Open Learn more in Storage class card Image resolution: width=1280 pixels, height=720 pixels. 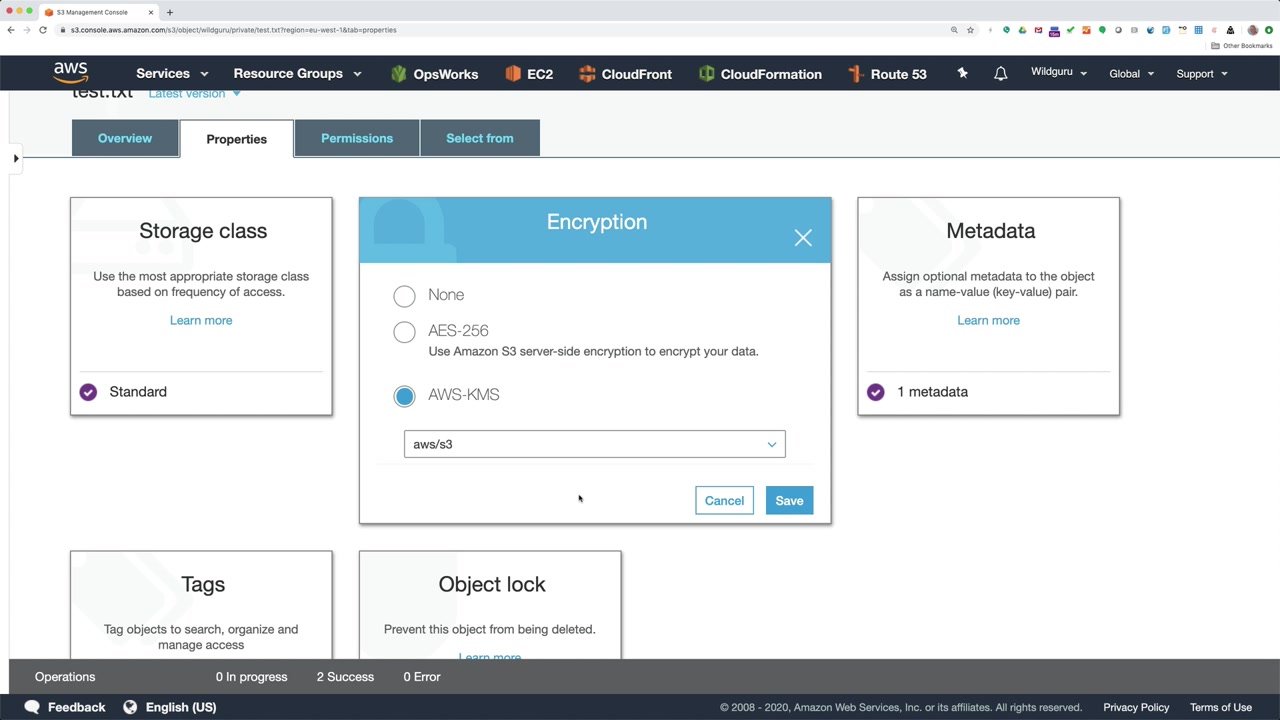tap(201, 320)
